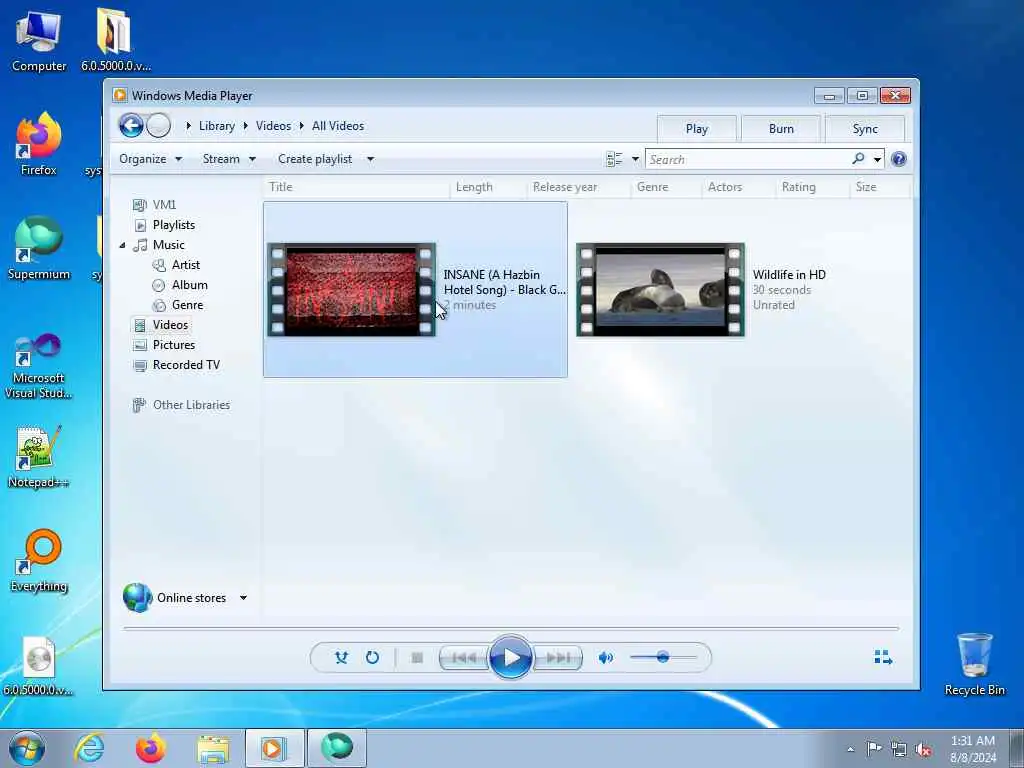
Task: Select the INSANE Hazbin Hotel video thumbnail
Action: pos(351,290)
